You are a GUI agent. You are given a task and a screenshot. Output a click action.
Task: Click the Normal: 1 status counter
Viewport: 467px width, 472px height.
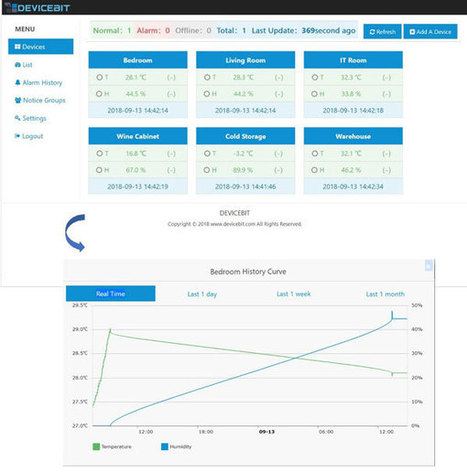pyautogui.click(x=112, y=31)
